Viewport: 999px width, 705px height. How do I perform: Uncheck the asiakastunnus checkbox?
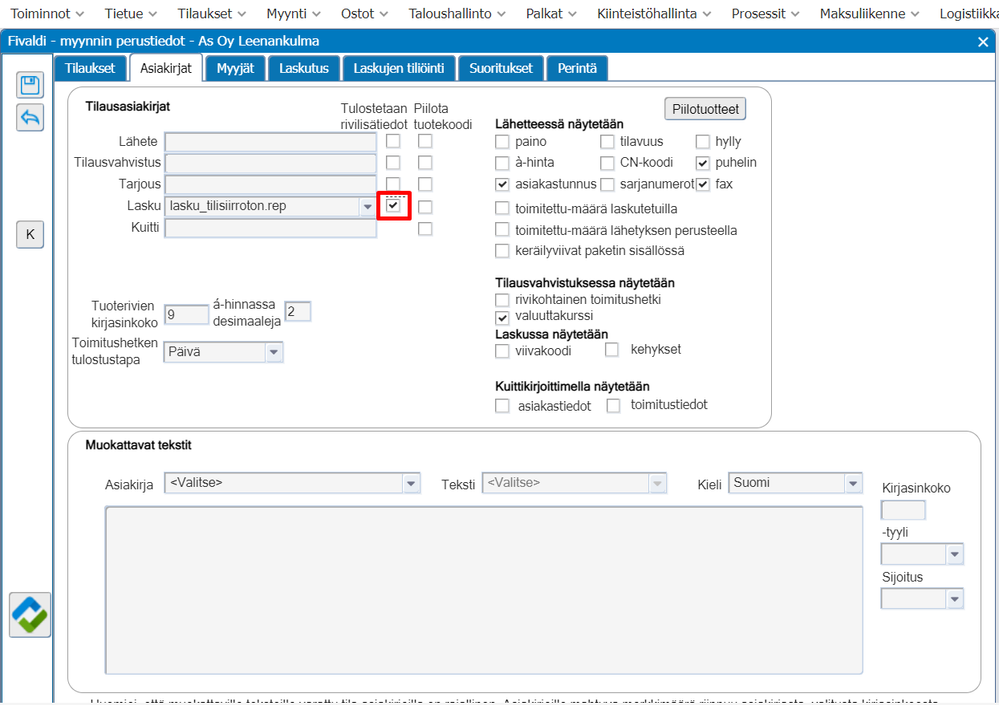click(x=502, y=185)
